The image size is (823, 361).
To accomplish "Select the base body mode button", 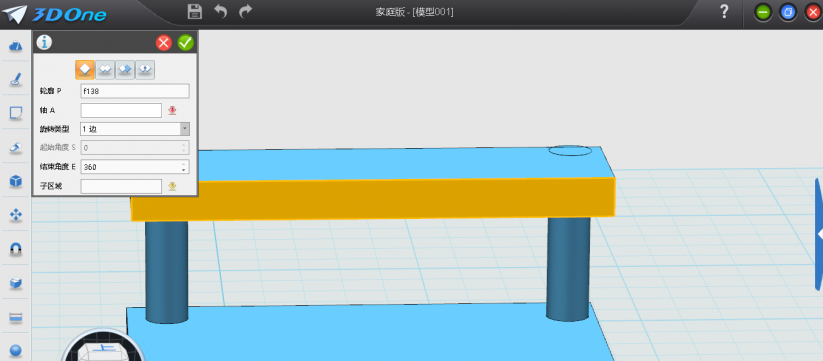I will pos(85,69).
